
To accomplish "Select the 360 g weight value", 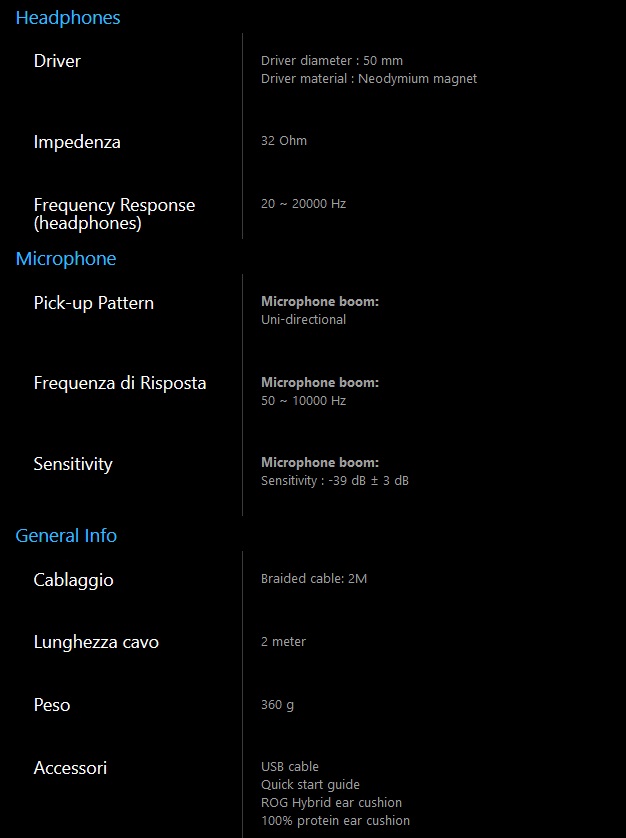I will [277, 705].
